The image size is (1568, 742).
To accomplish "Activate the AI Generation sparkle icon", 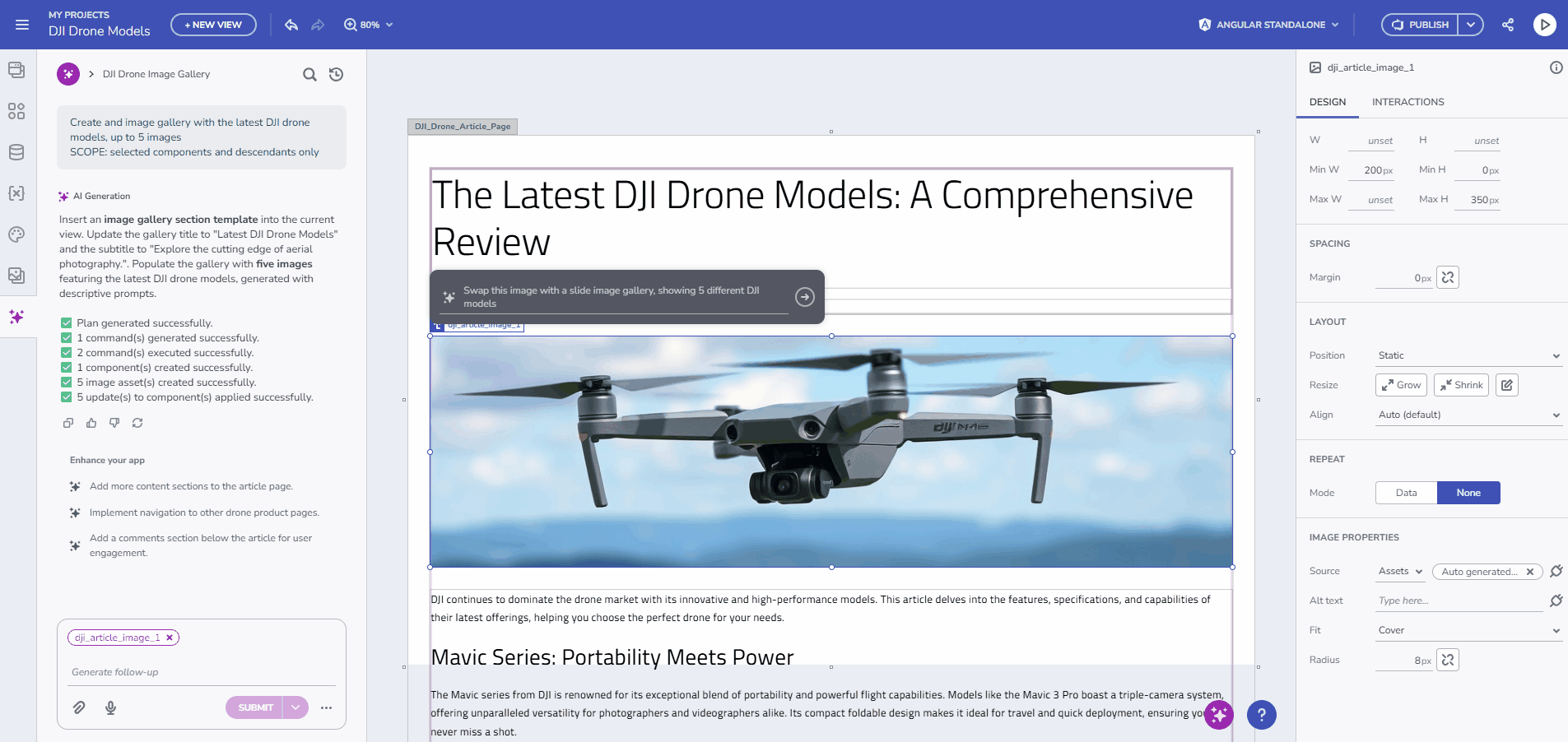I will click(16, 318).
